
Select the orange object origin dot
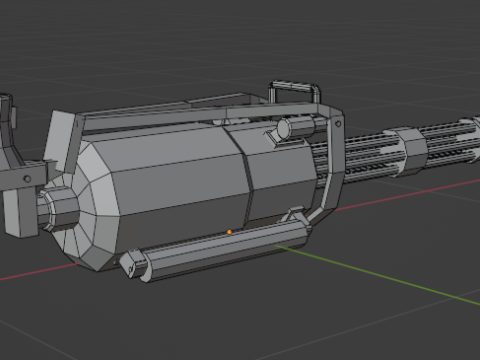(229, 232)
